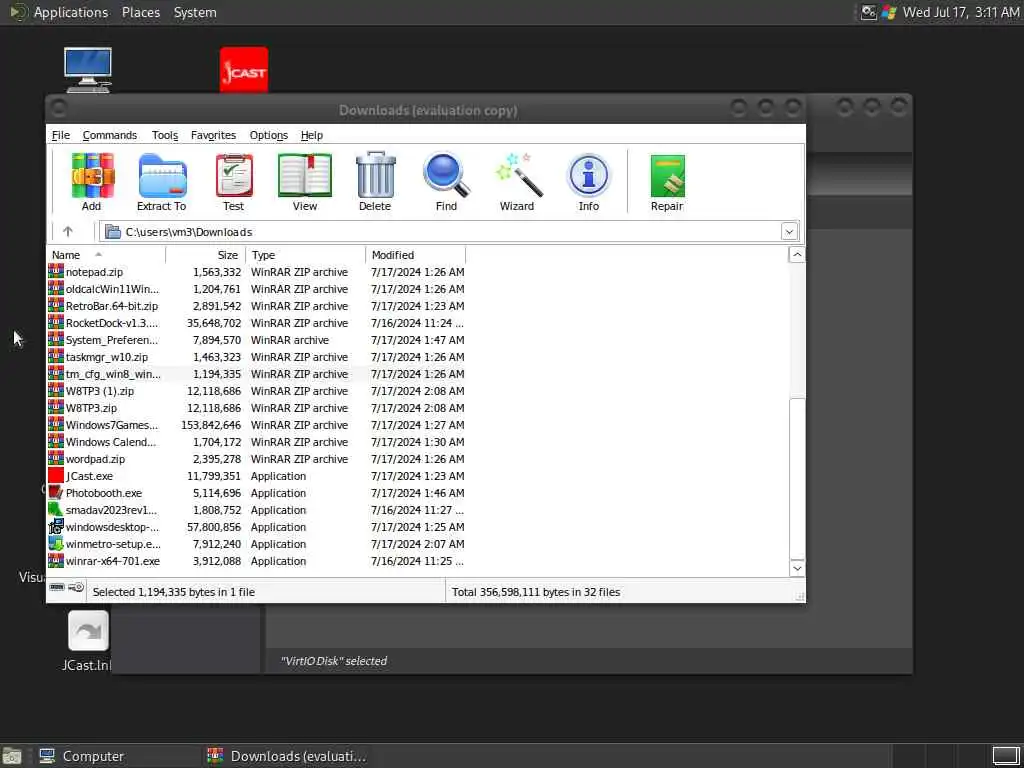The width and height of the screenshot is (1024, 768).
Task: Open the Places panel menu
Action: click(140, 12)
